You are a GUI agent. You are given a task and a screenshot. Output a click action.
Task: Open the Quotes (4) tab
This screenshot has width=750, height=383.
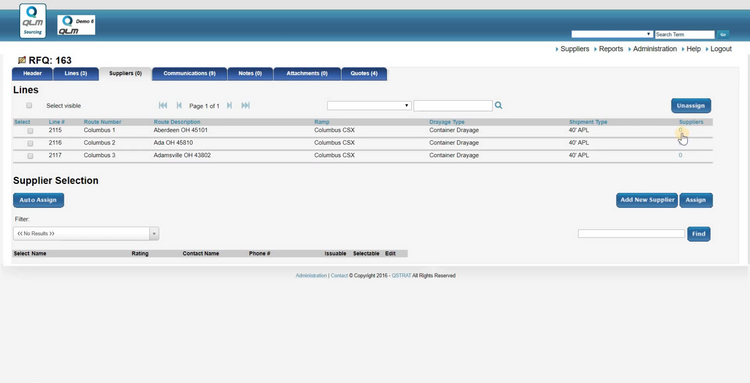(x=364, y=74)
